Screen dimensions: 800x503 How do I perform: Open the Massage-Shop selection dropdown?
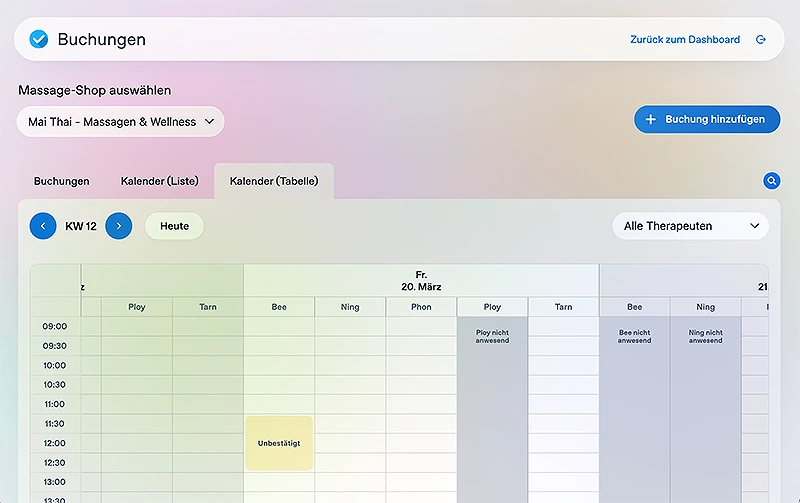pos(120,122)
